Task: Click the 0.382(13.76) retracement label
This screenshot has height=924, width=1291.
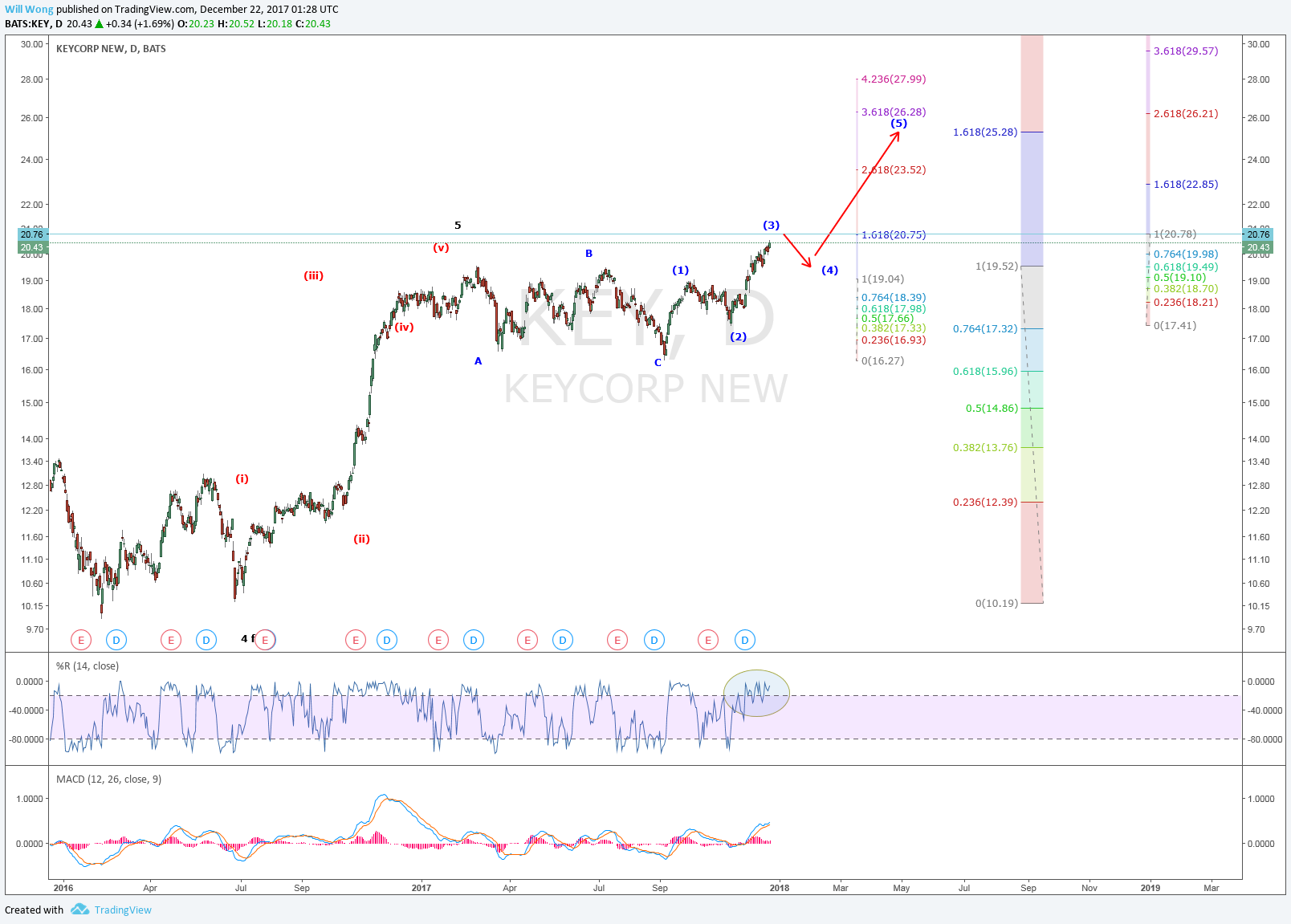Action: pos(985,447)
